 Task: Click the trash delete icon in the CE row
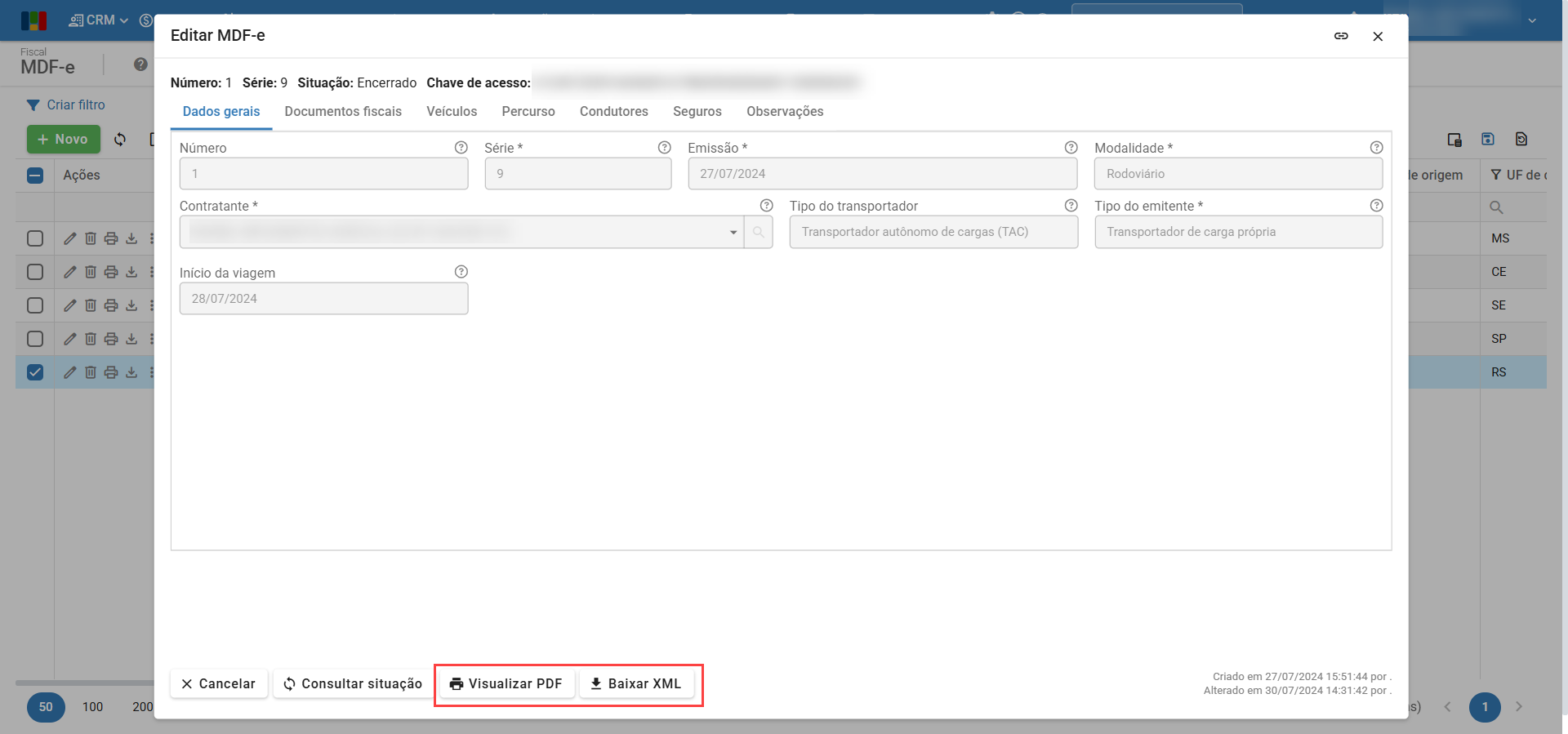(91, 272)
